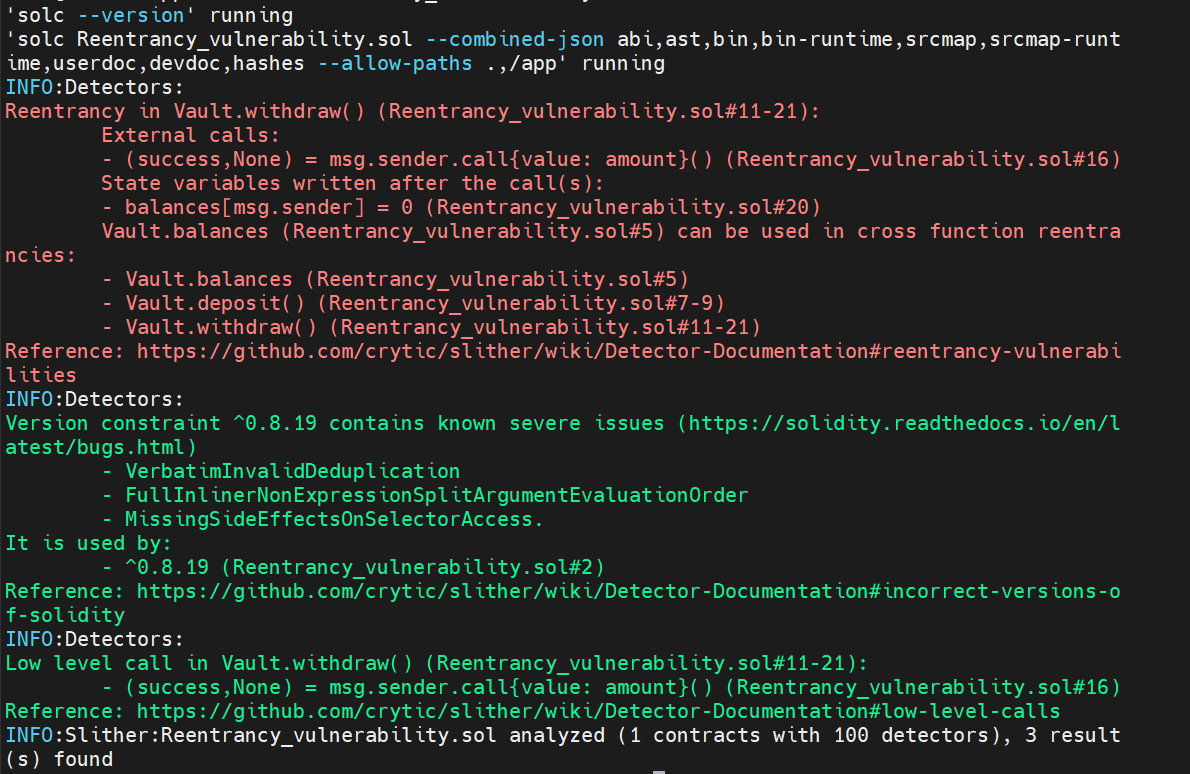The width and height of the screenshot is (1190, 774).
Task: Click the red 'External calls:' label
Action: (x=190, y=135)
